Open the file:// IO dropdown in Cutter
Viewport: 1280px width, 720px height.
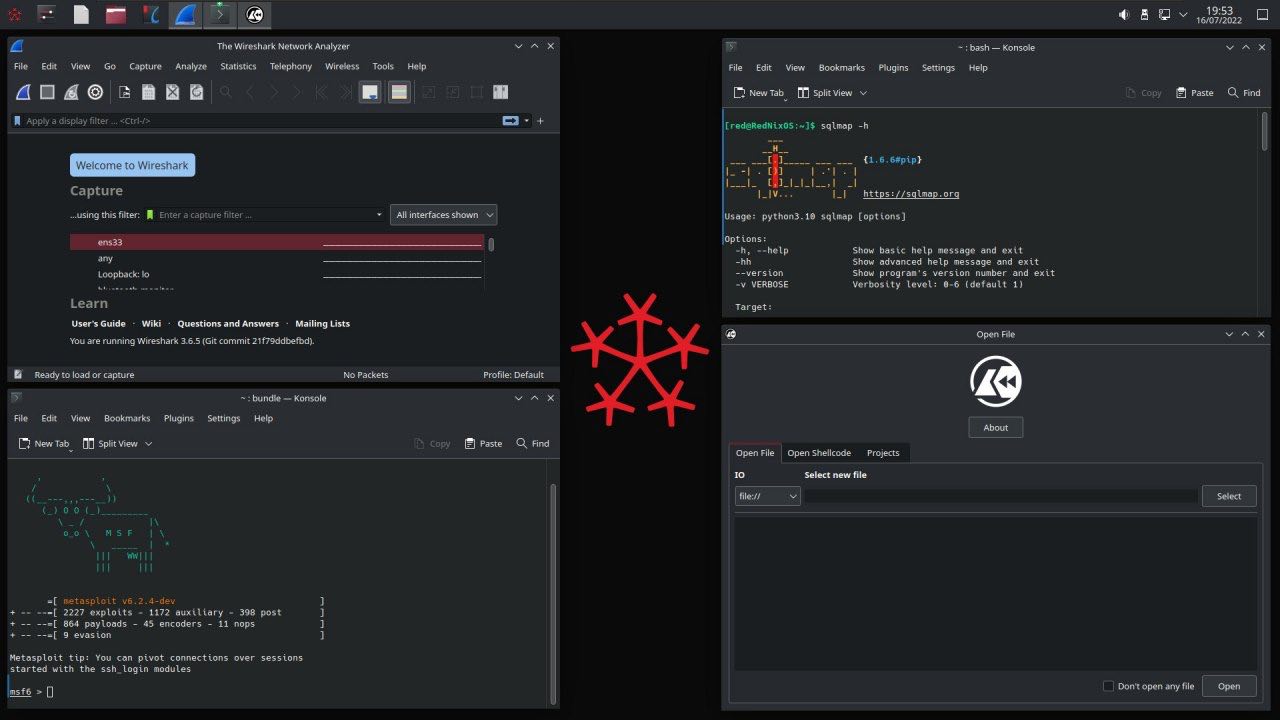point(768,496)
